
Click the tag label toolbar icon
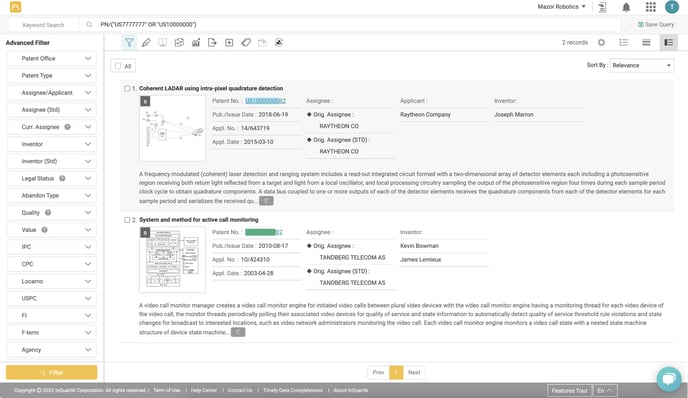coord(246,43)
